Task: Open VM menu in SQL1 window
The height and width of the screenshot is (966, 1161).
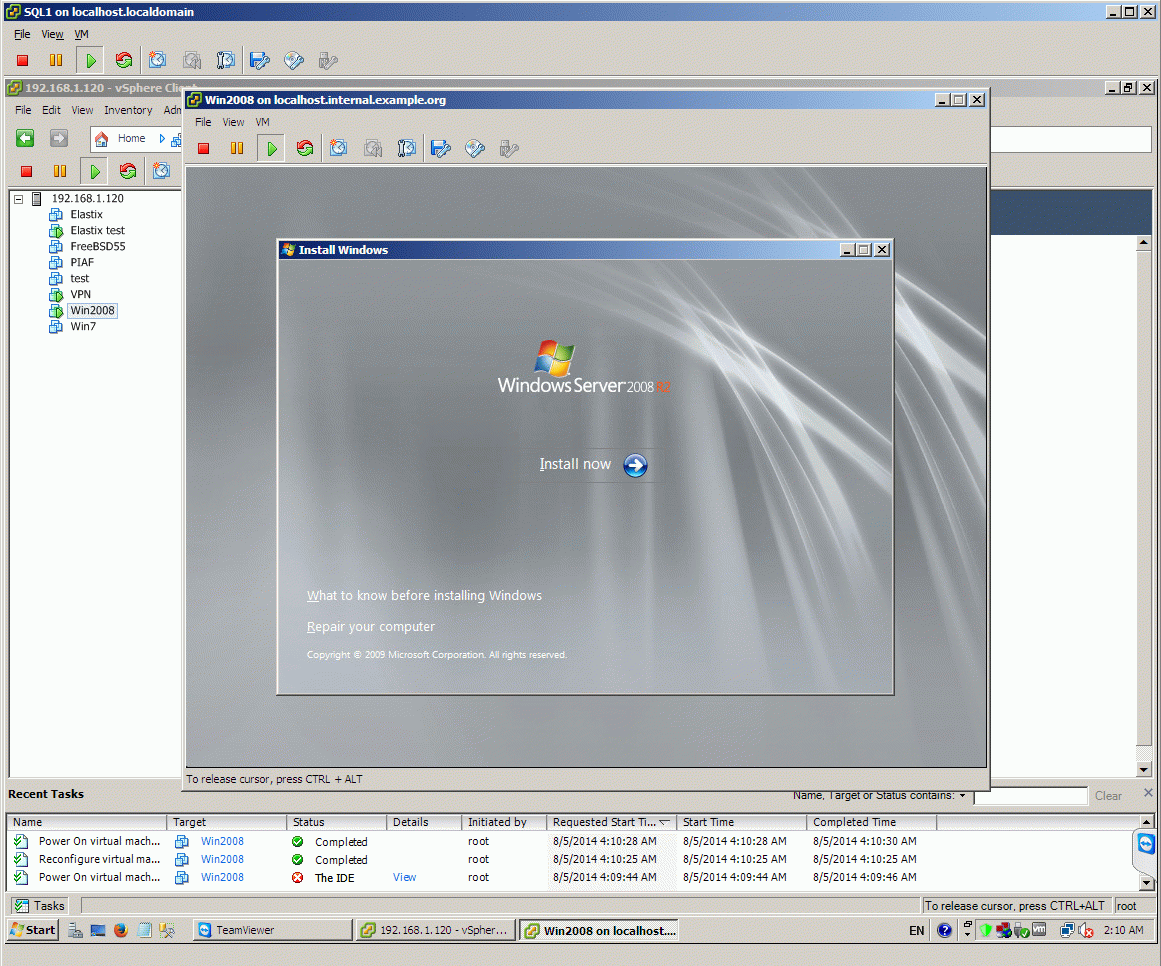Action: point(81,34)
